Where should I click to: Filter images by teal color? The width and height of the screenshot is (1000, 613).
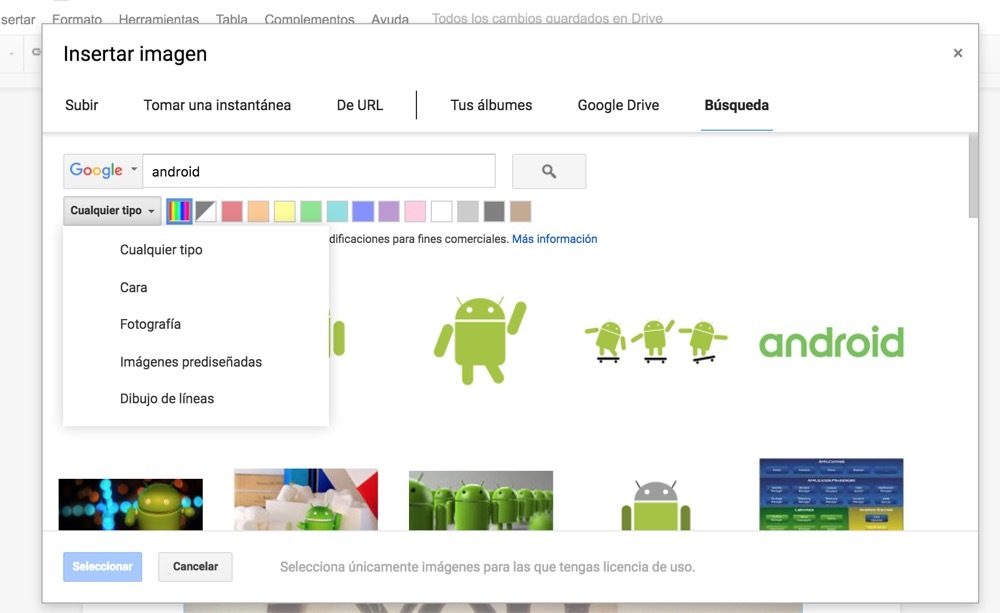(337, 211)
